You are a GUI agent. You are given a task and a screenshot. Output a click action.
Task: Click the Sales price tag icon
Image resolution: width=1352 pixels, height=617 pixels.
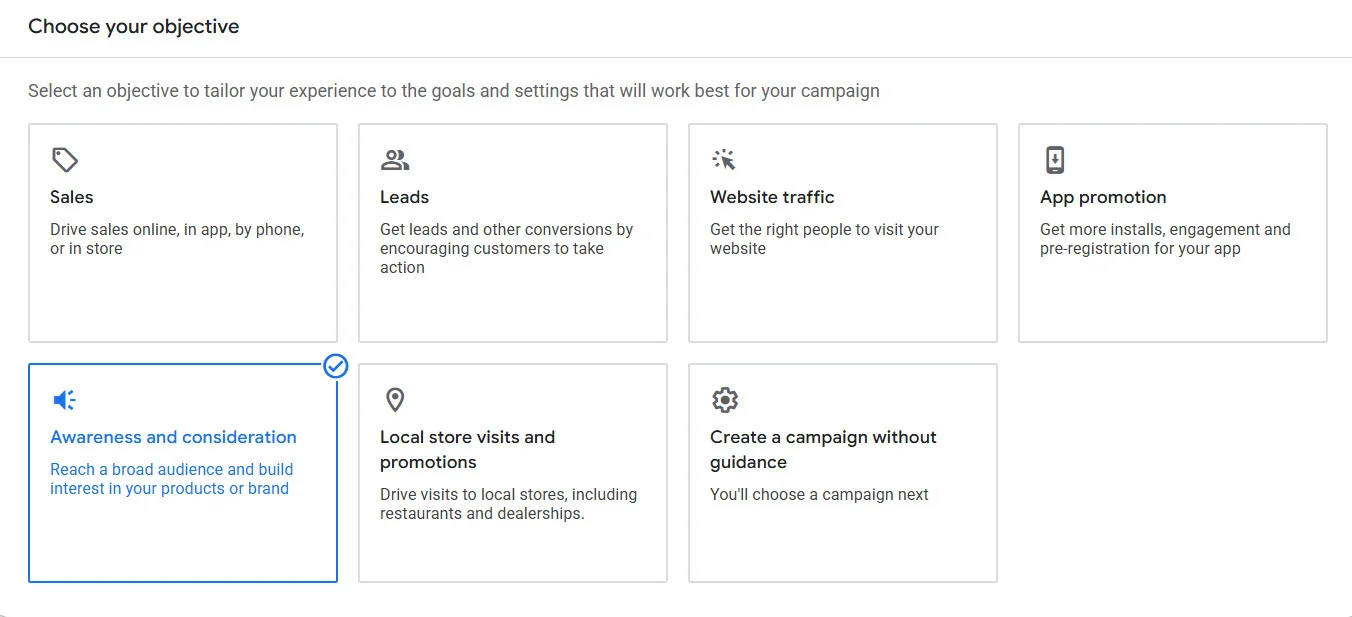click(64, 159)
